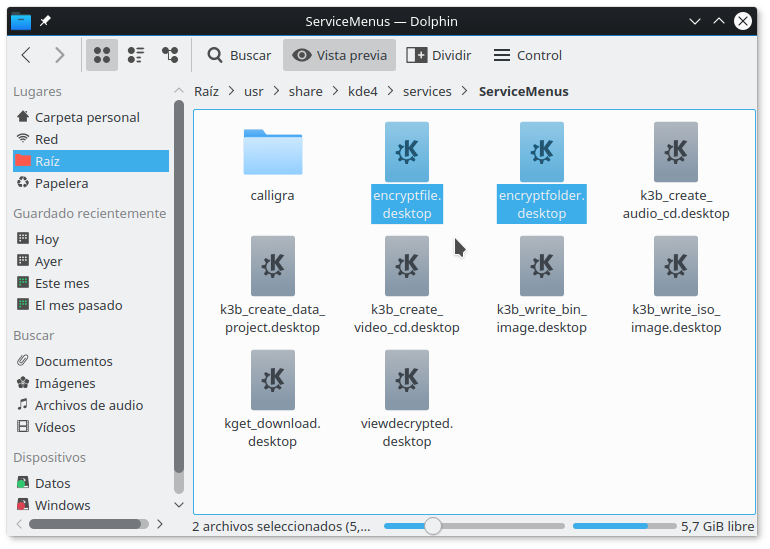Navigate to usr in breadcrumb

[254, 92]
